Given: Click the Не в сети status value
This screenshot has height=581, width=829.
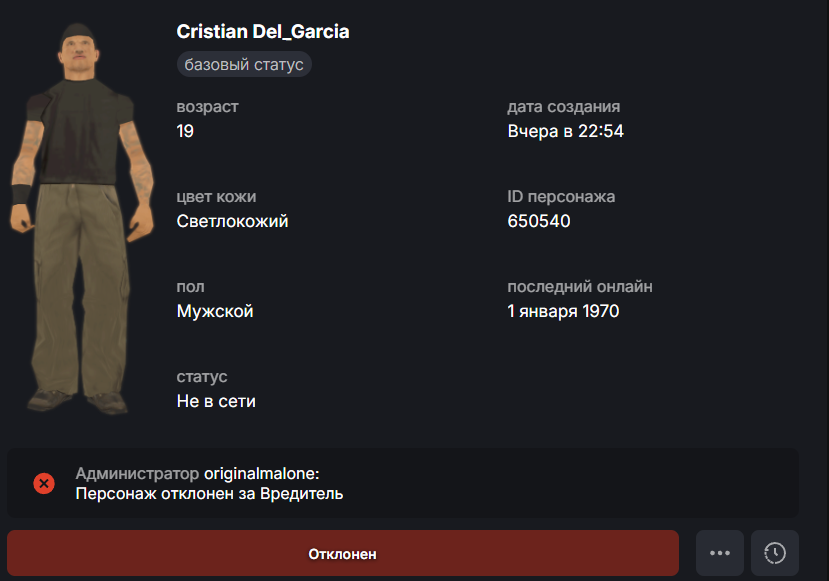Looking at the screenshot, I should pyautogui.click(x=216, y=401).
